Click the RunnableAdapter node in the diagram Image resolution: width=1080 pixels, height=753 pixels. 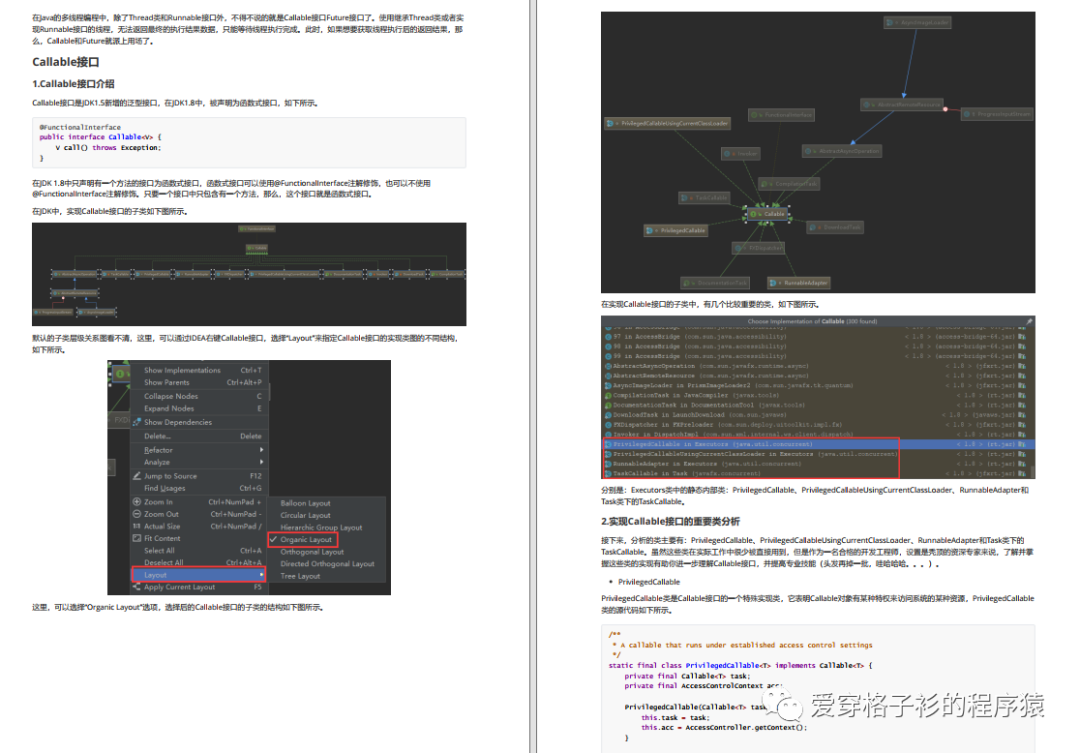pyautogui.click(x=800, y=282)
